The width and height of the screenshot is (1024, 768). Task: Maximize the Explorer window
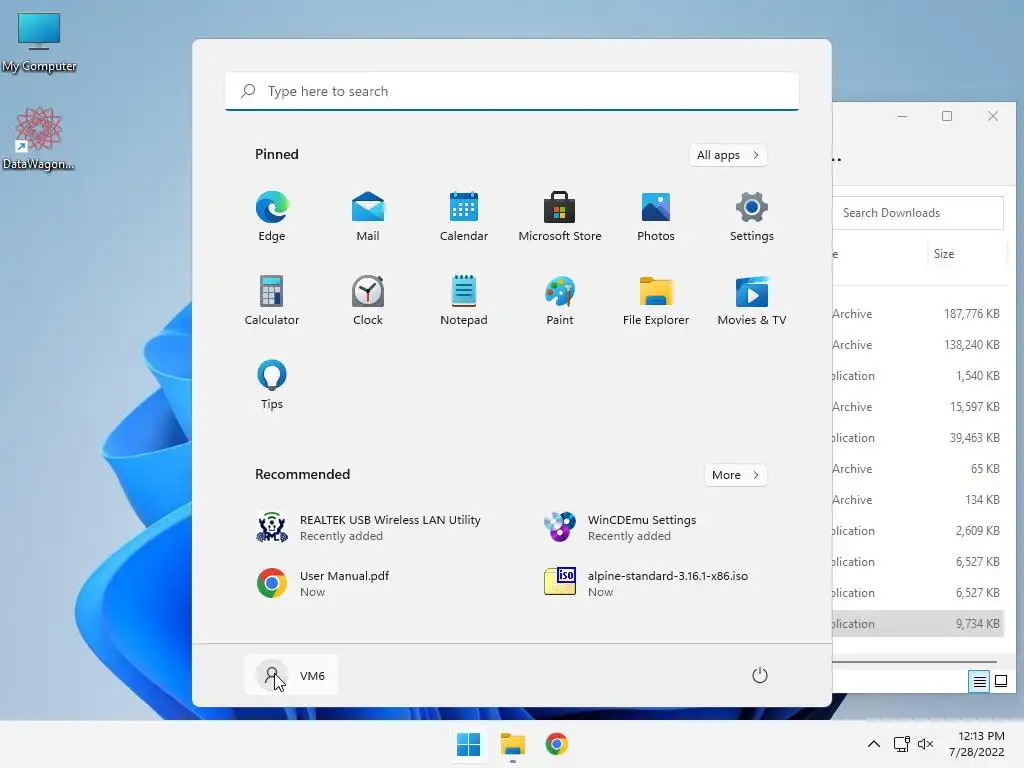tap(947, 116)
